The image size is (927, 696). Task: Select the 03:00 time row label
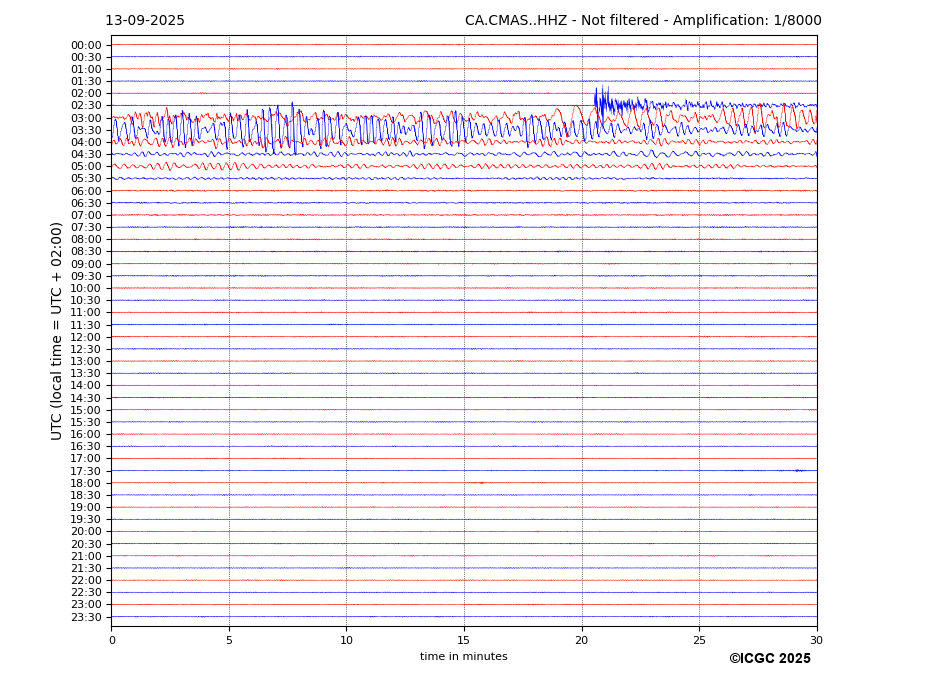(x=86, y=118)
